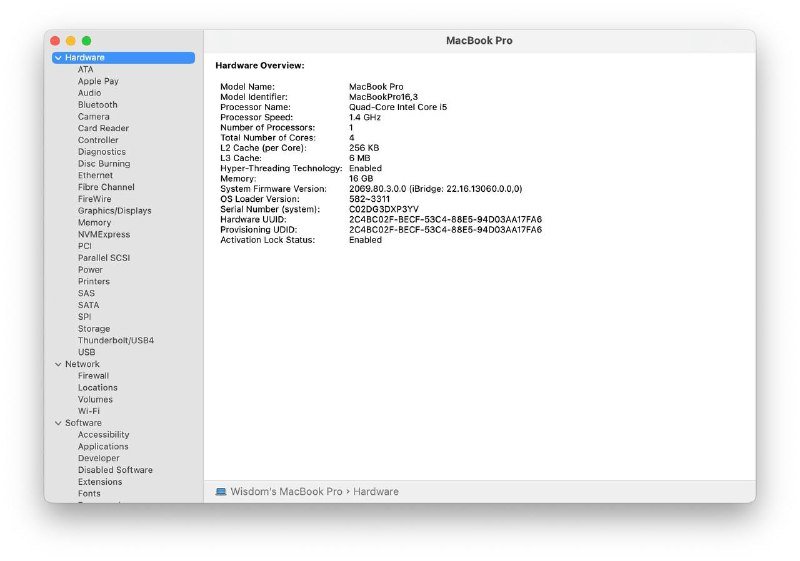
Task: Select SATA in the sidebar
Action: 88,305
